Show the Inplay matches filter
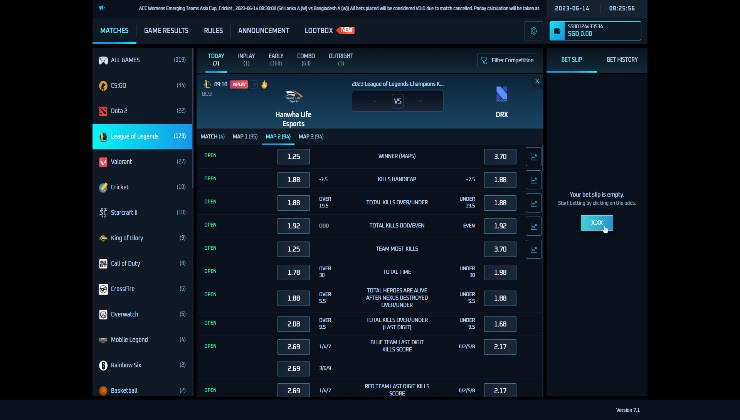This screenshot has height=420, width=740. pyautogui.click(x=245, y=60)
